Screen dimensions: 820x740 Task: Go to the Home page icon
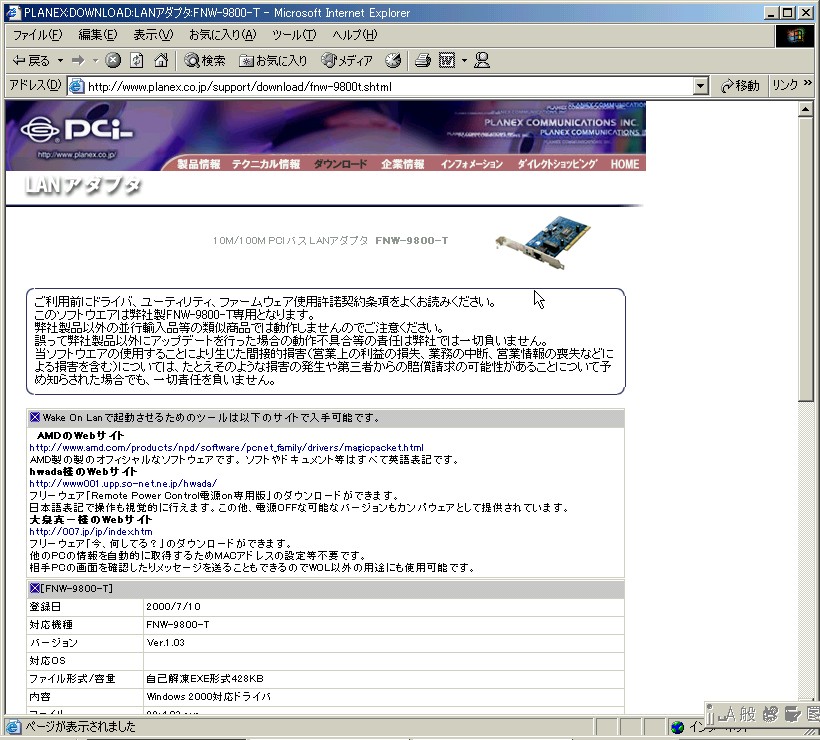[161, 61]
